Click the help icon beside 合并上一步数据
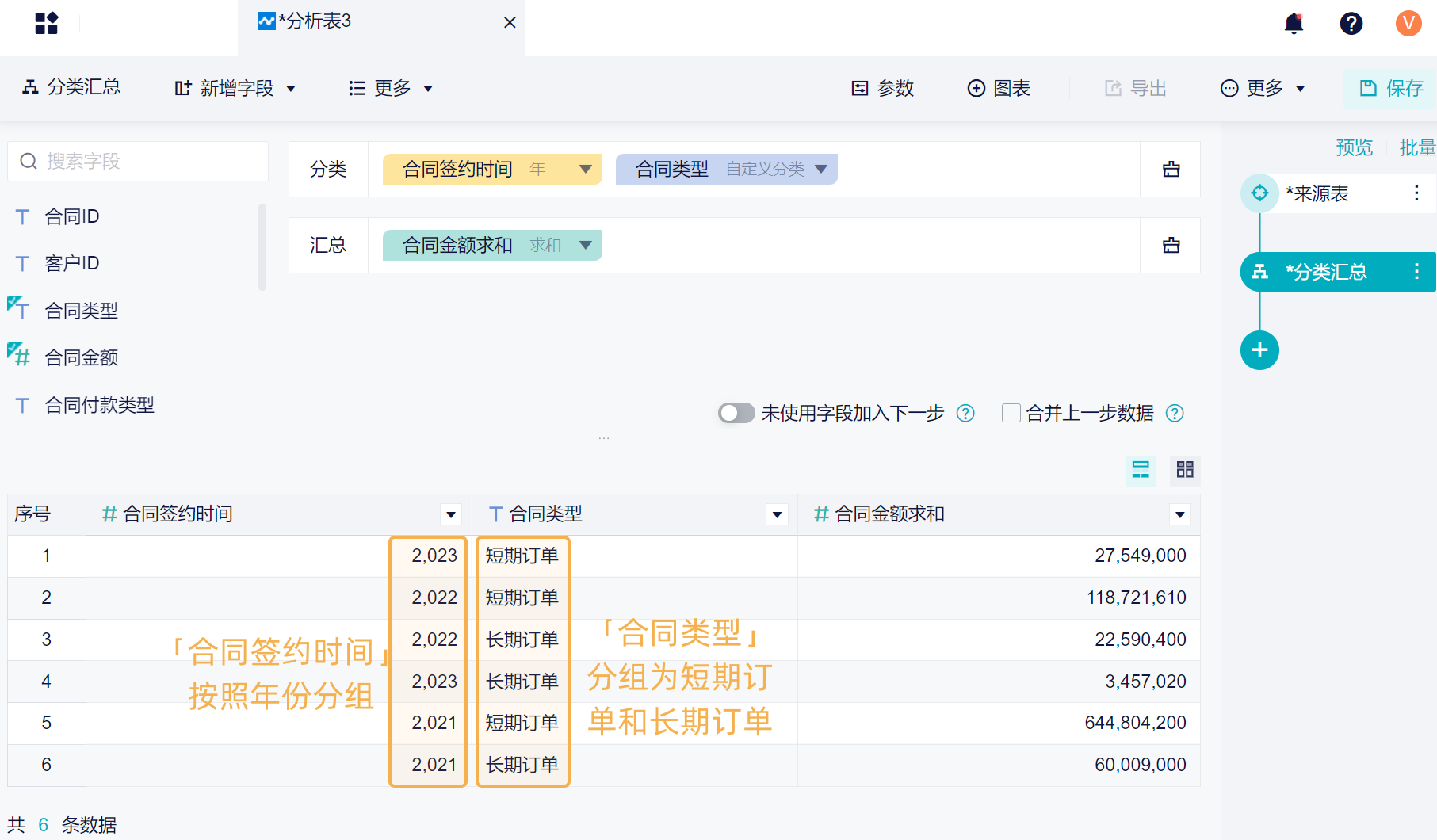The image size is (1437, 840). (1175, 413)
